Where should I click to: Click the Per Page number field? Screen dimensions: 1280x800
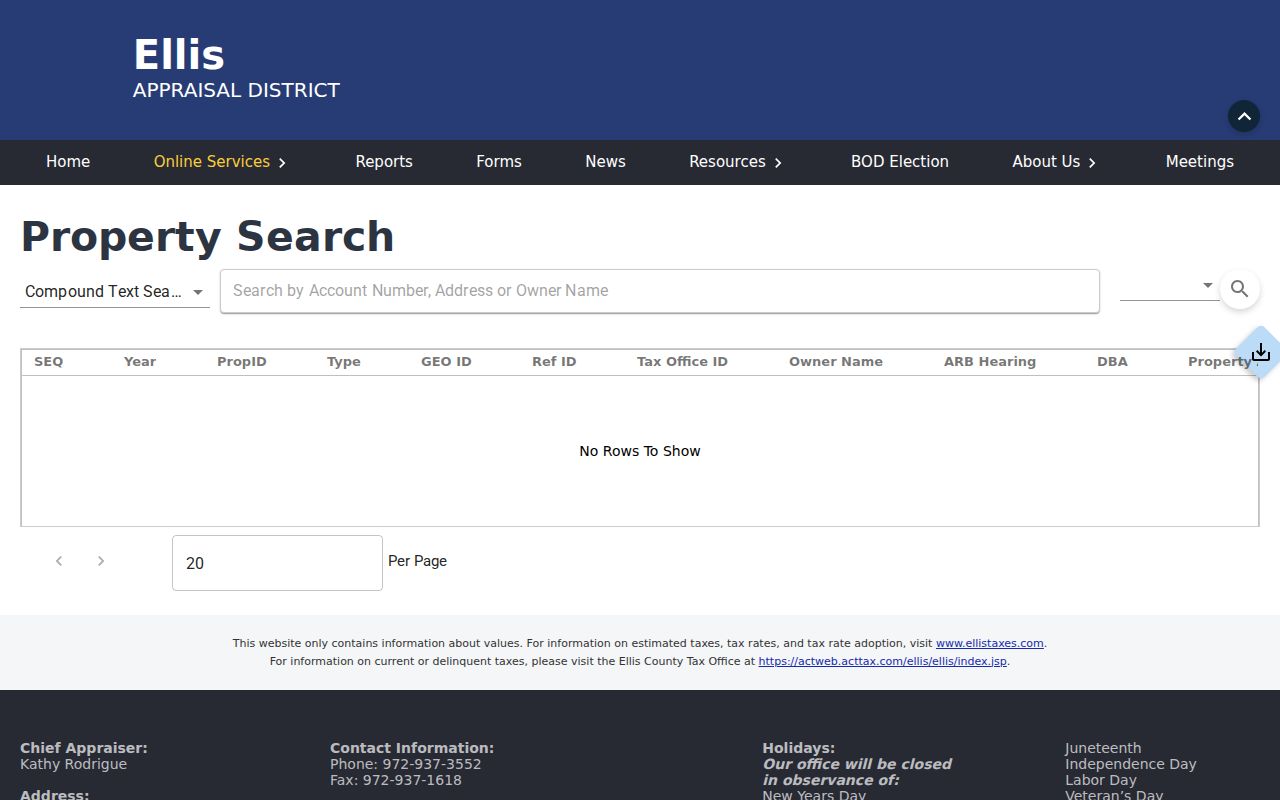(x=277, y=563)
